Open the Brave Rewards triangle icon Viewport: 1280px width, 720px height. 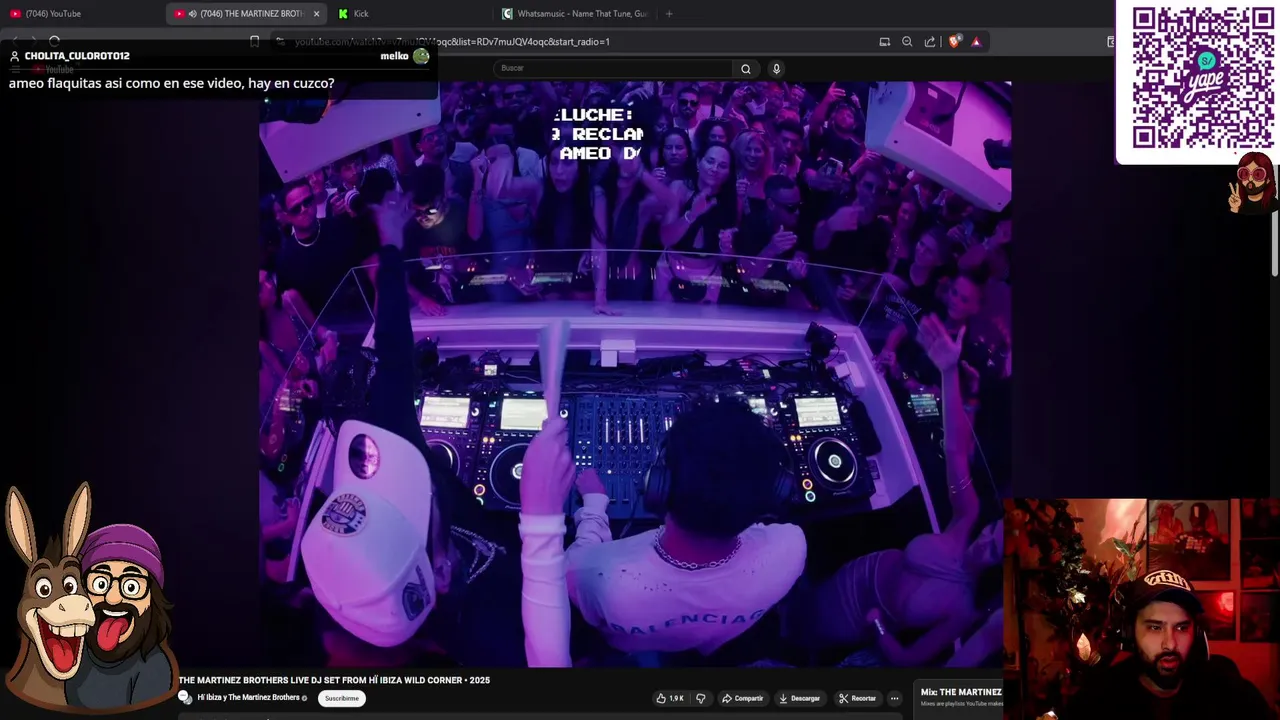pyautogui.click(x=976, y=42)
